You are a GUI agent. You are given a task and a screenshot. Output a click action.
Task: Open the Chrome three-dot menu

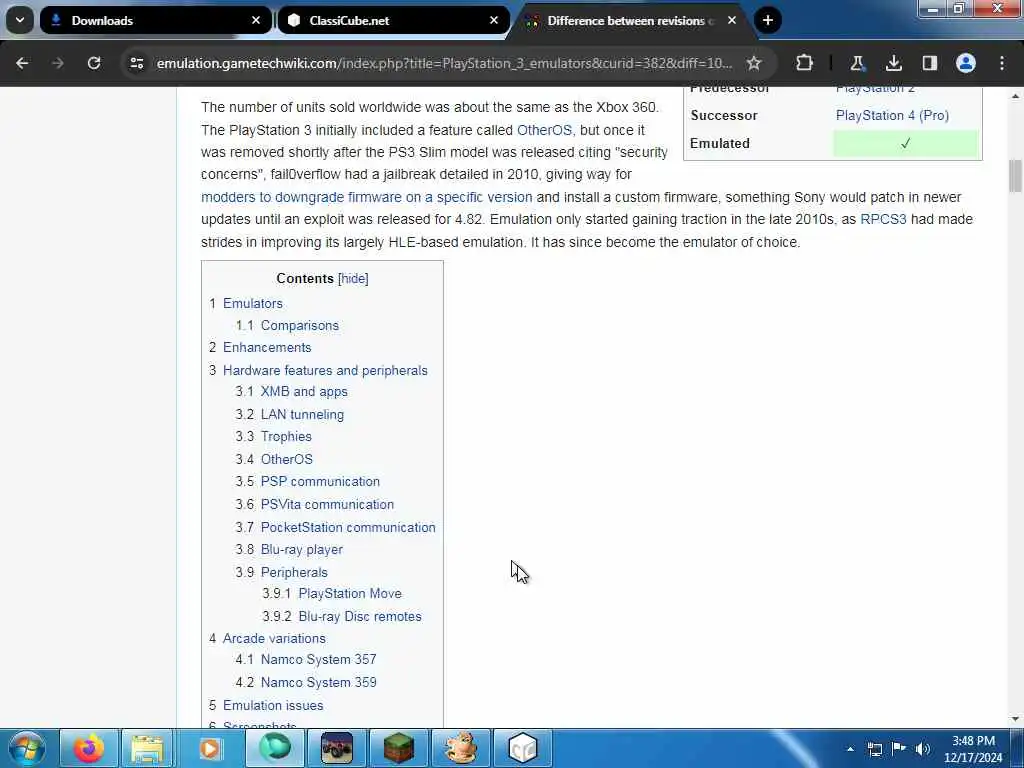pos(1002,63)
